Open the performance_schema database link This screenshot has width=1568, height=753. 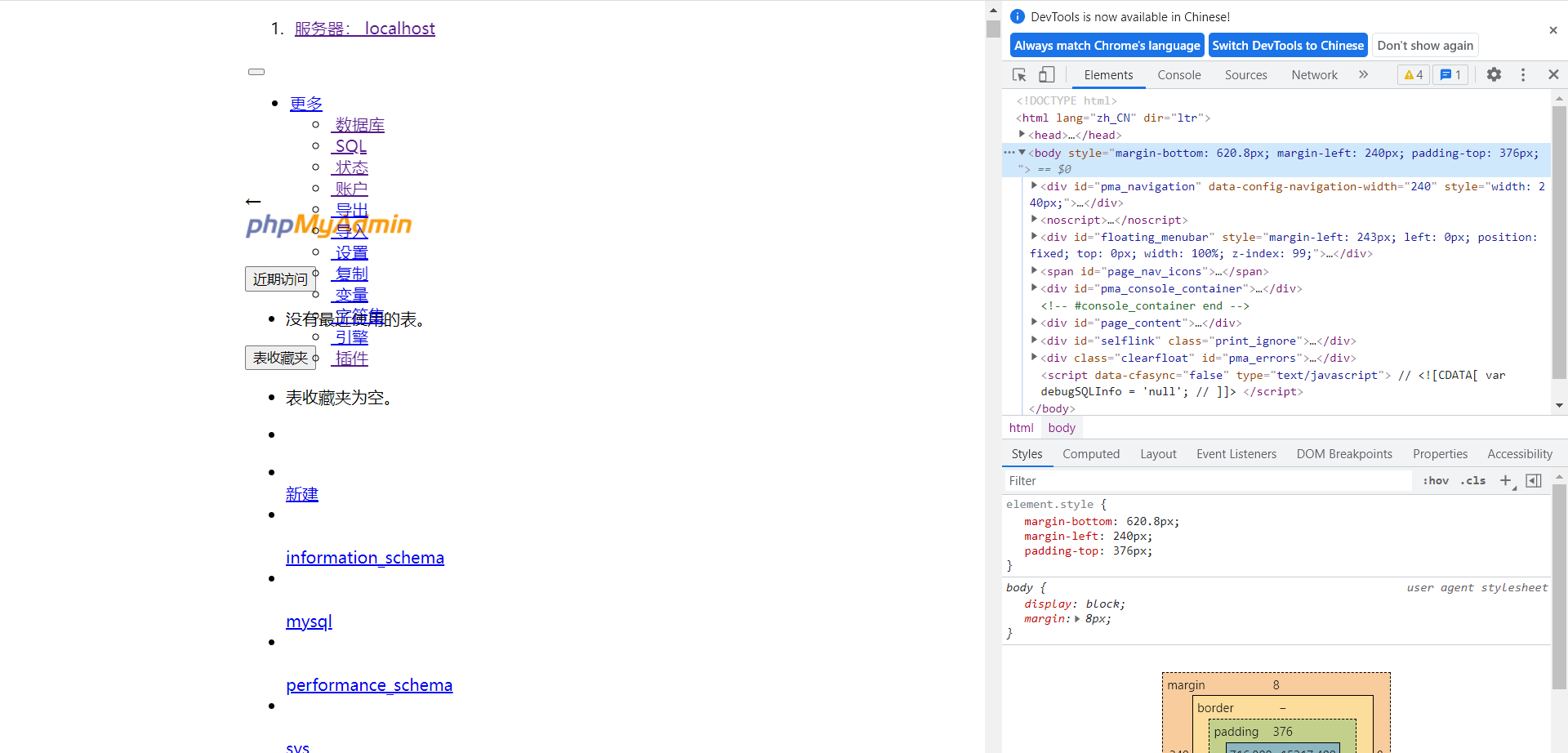click(x=369, y=685)
